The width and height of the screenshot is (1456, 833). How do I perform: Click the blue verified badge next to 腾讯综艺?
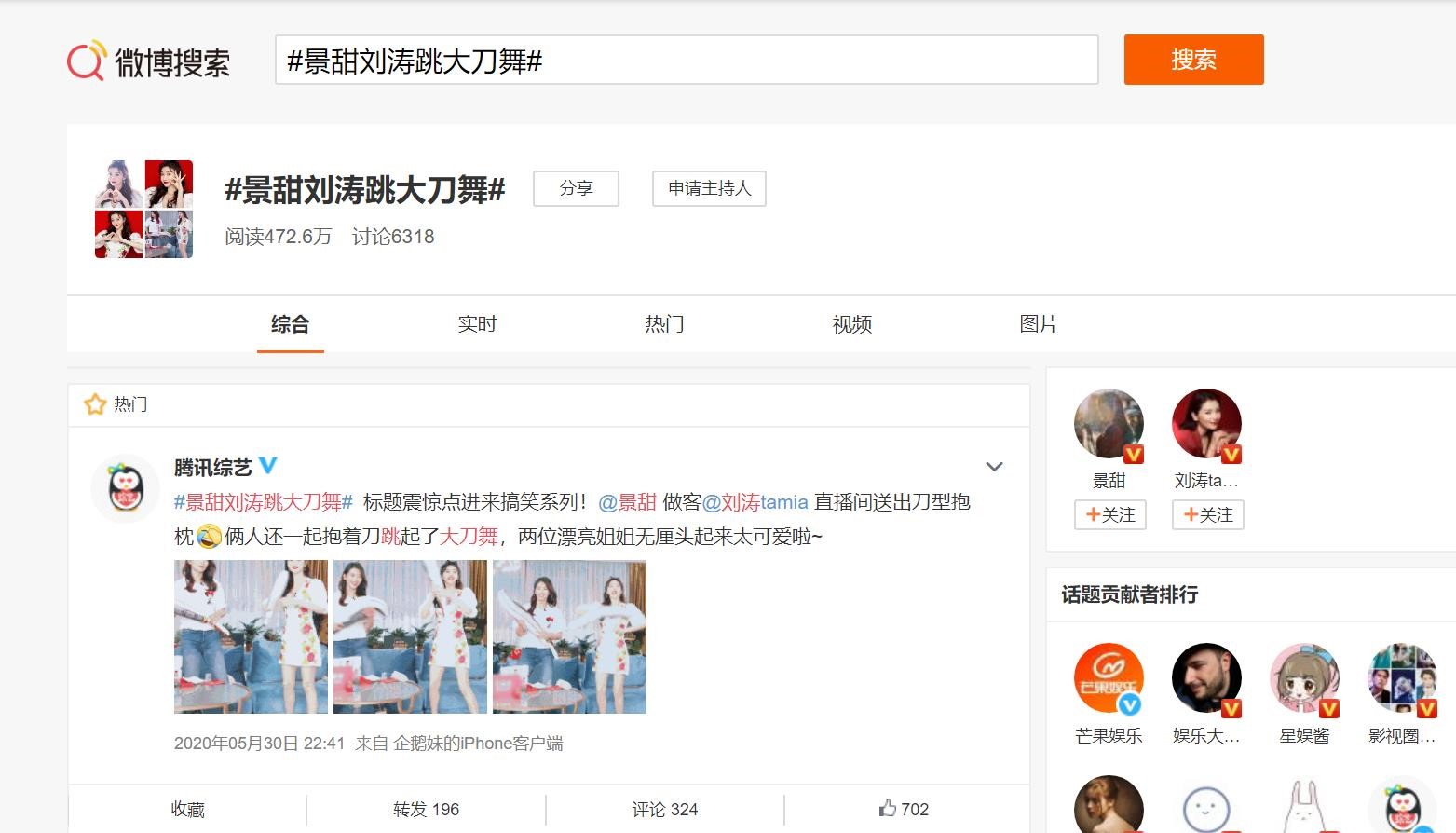pyautogui.click(x=267, y=465)
